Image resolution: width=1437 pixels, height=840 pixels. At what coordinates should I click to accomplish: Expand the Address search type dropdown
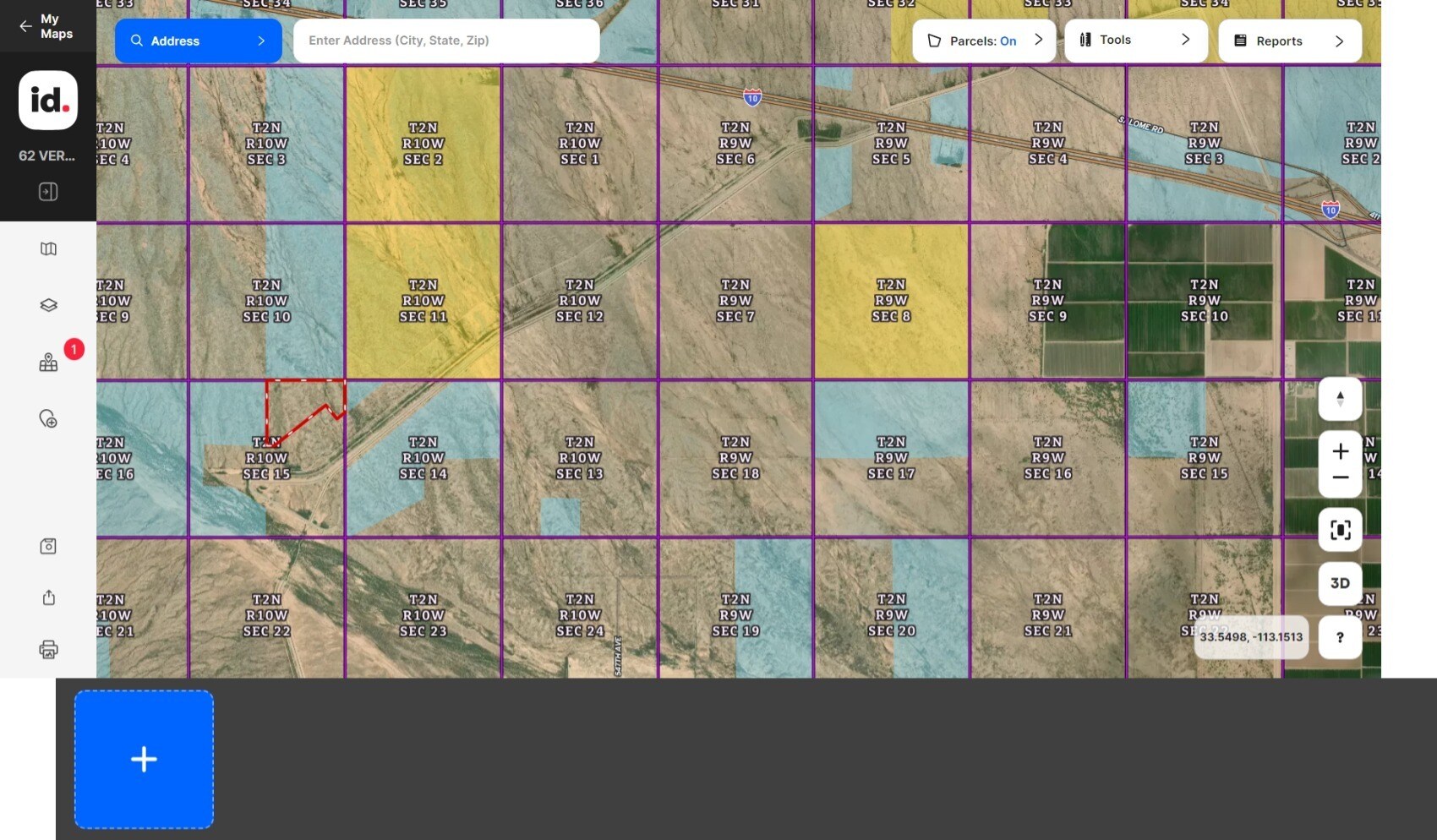pyautogui.click(x=198, y=41)
